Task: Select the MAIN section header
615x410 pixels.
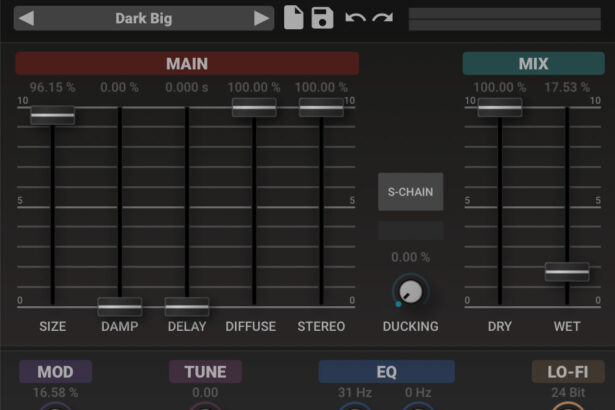Action: point(187,64)
